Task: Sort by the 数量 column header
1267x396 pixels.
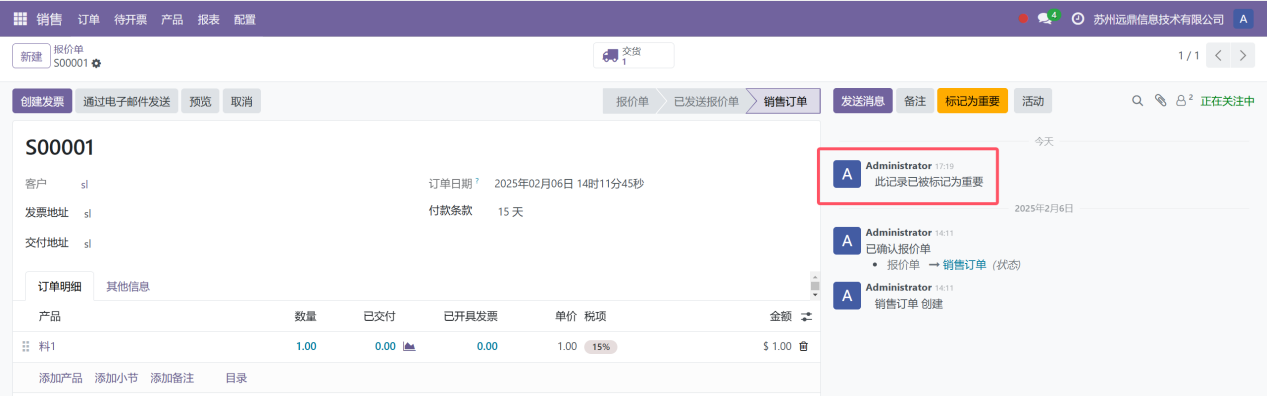Action: click(306, 316)
